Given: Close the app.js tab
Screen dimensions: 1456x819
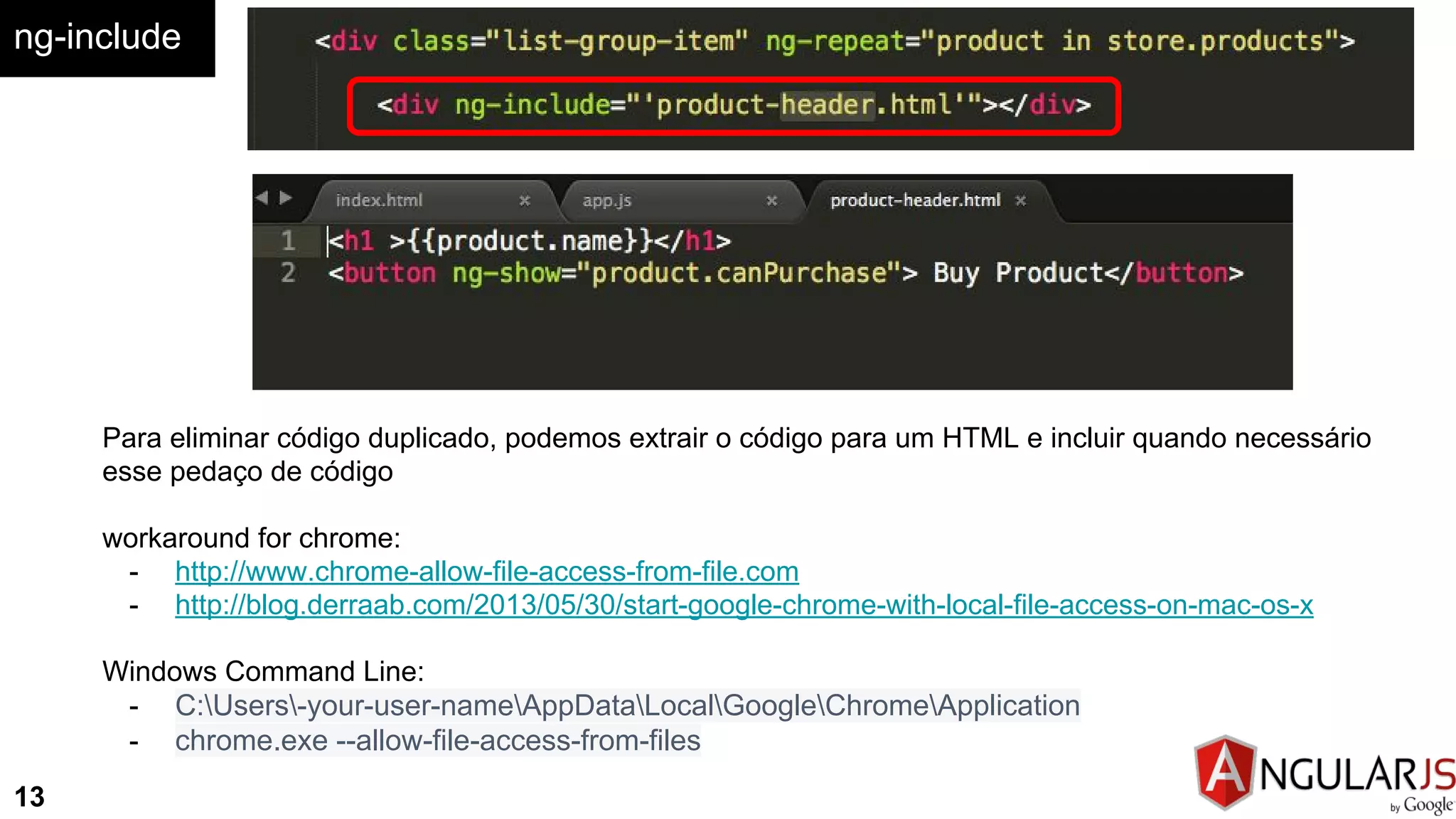Looking at the screenshot, I should point(771,200).
